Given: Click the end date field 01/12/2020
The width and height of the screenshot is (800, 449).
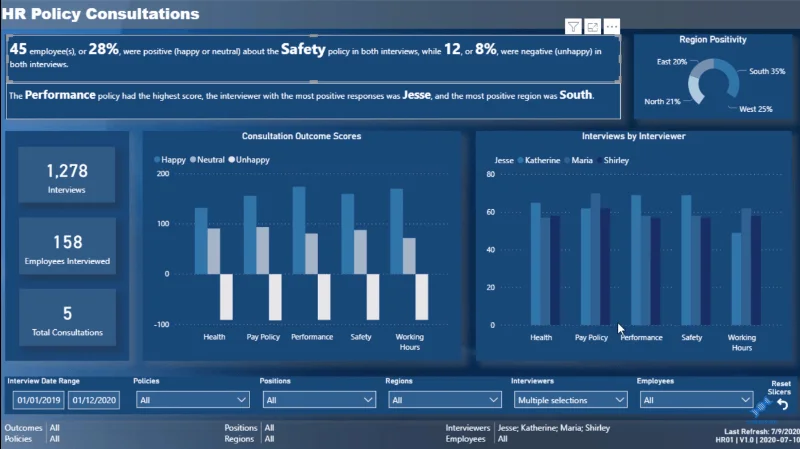Looking at the screenshot, I should (94, 400).
